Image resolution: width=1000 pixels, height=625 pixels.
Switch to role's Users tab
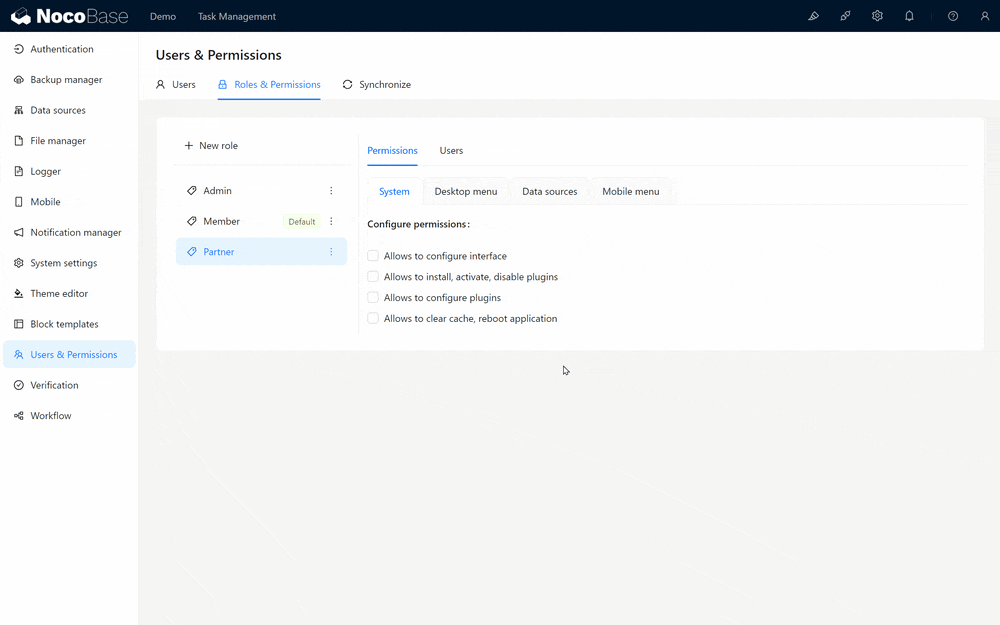click(x=451, y=151)
